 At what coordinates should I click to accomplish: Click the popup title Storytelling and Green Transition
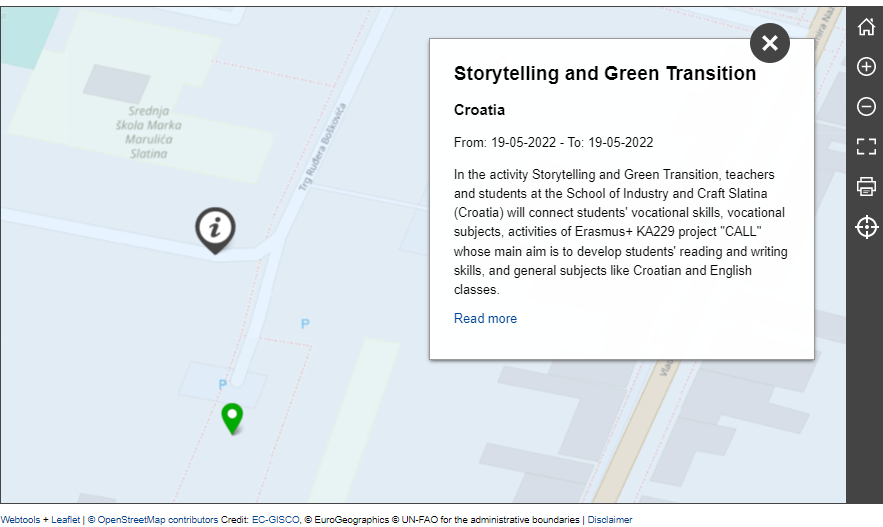coord(605,74)
